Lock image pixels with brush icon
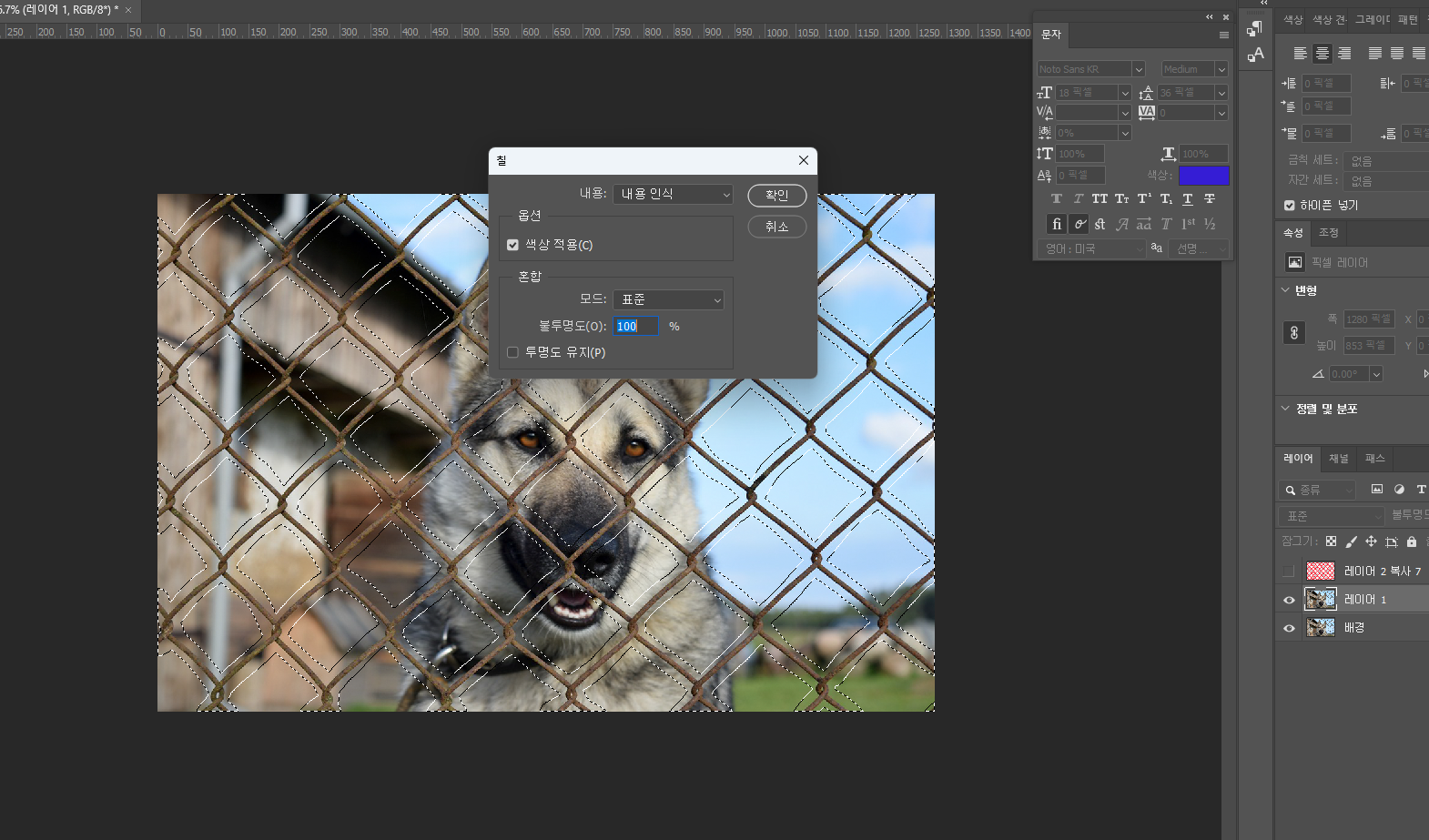The image size is (1429, 840). pos(1351,541)
